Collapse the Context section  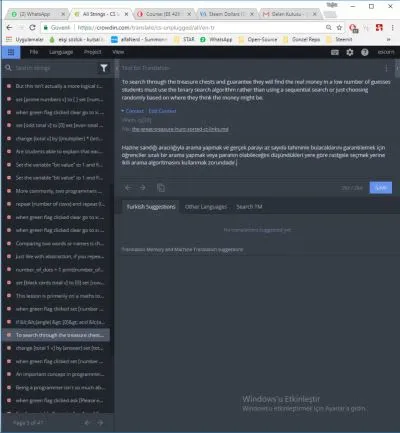132,111
